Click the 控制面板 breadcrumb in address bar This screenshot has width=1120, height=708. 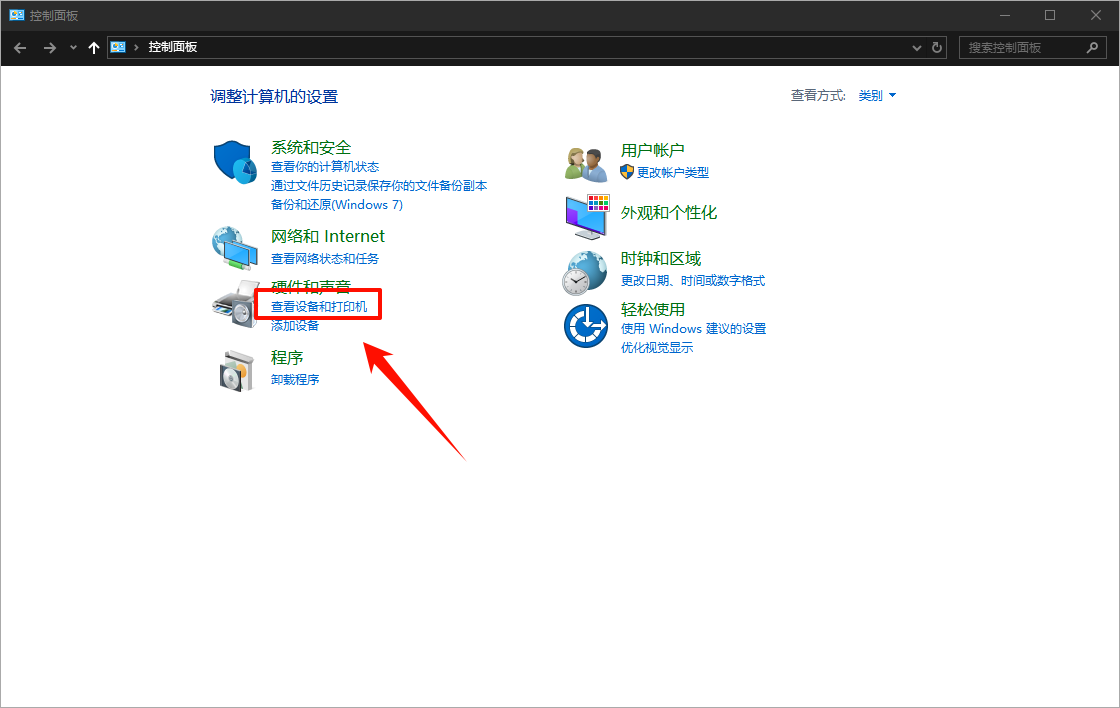(173, 47)
